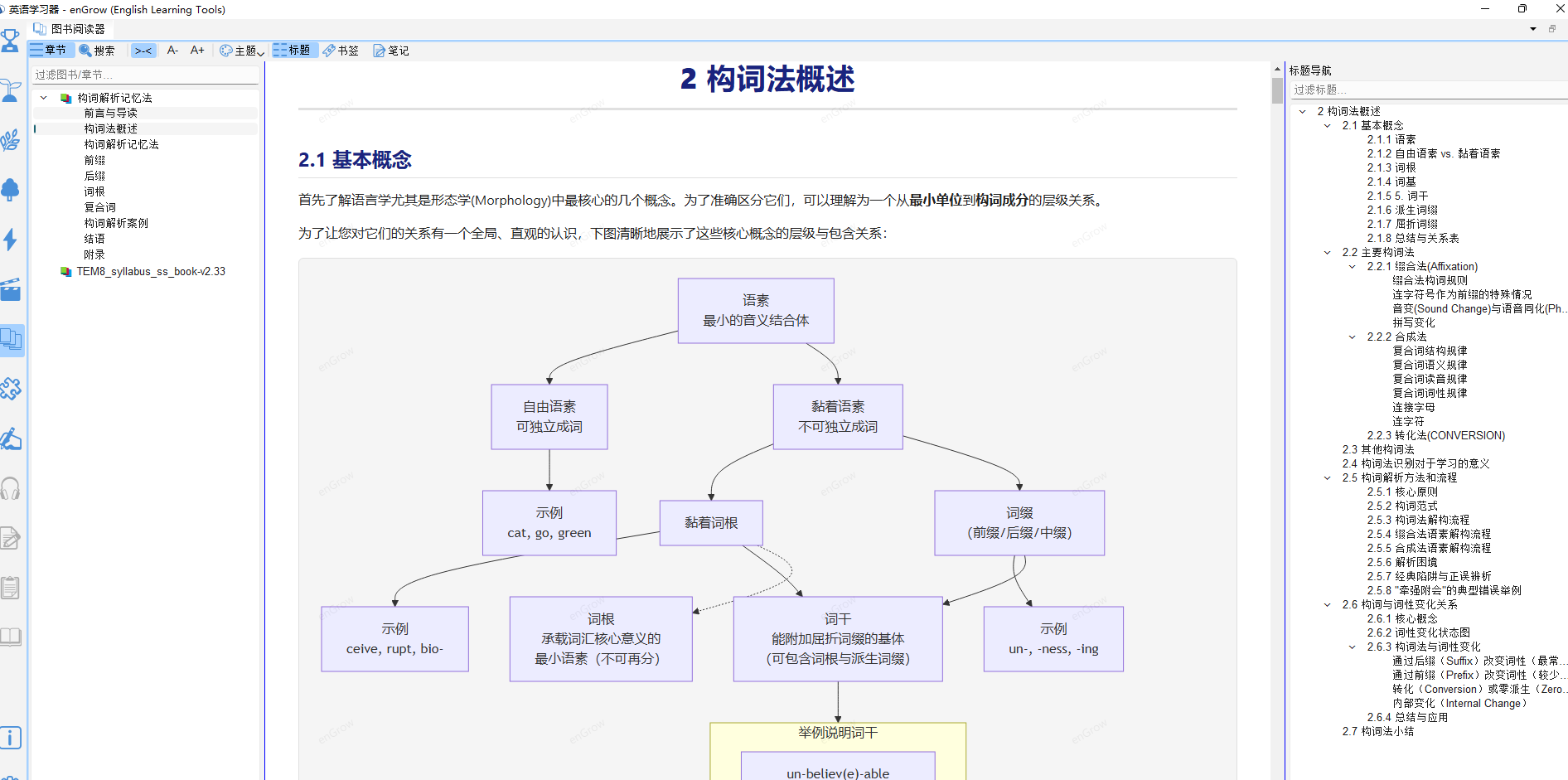Screen dimensions: 1568x780
Task: Select chapter 构词解析记忆法 in the tree
Action: pyautogui.click(x=122, y=144)
